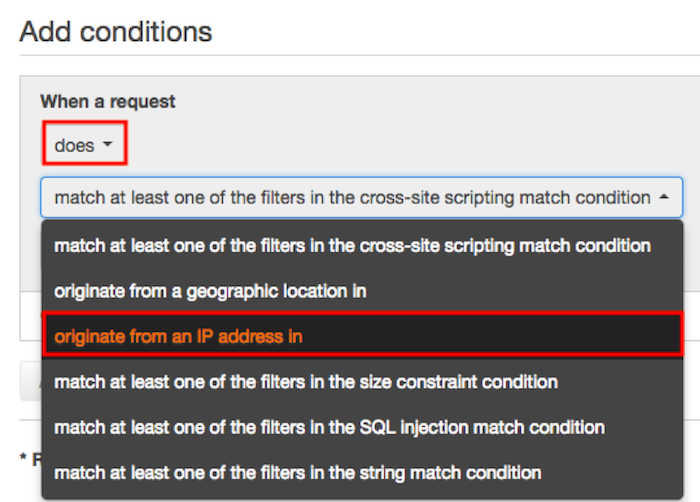This screenshot has height=502, width=700.
Task: Click the up-arrow caret in condition combo box
Action: (x=665, y=198)
